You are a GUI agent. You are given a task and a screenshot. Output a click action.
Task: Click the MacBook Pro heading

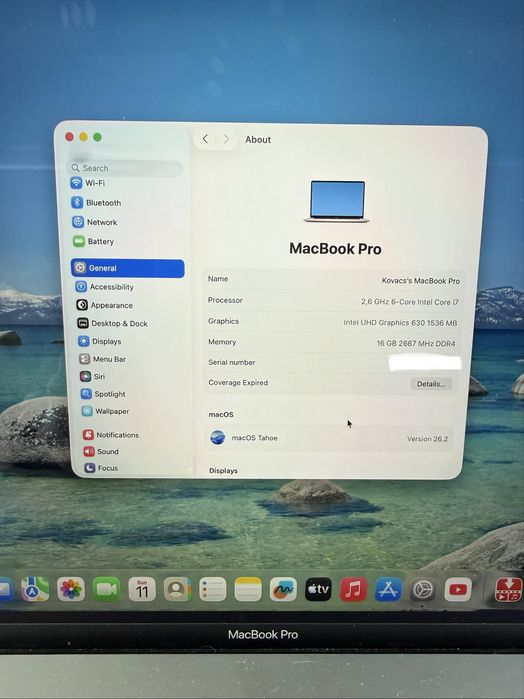335,249
